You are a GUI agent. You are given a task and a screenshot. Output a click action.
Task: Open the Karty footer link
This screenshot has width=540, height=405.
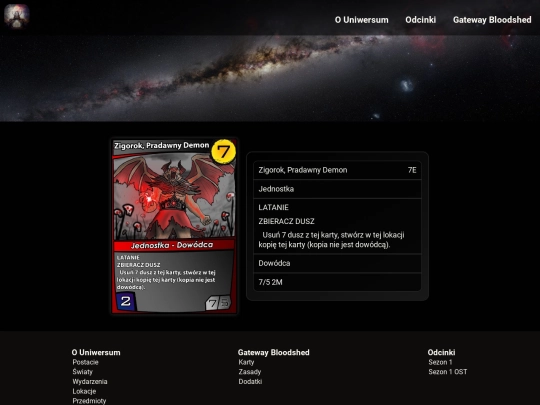click(x=246, y=362)
